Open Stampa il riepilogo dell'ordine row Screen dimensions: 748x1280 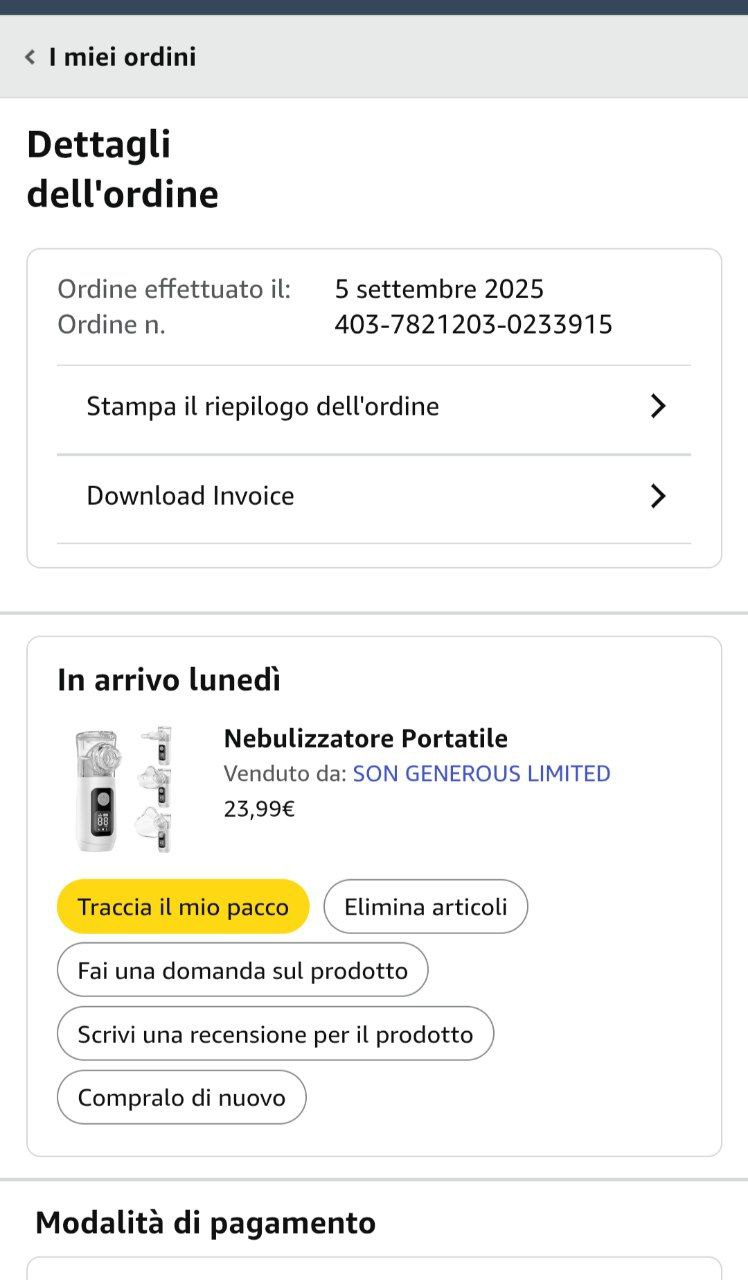pyautogui.click(x=262, y=407)
